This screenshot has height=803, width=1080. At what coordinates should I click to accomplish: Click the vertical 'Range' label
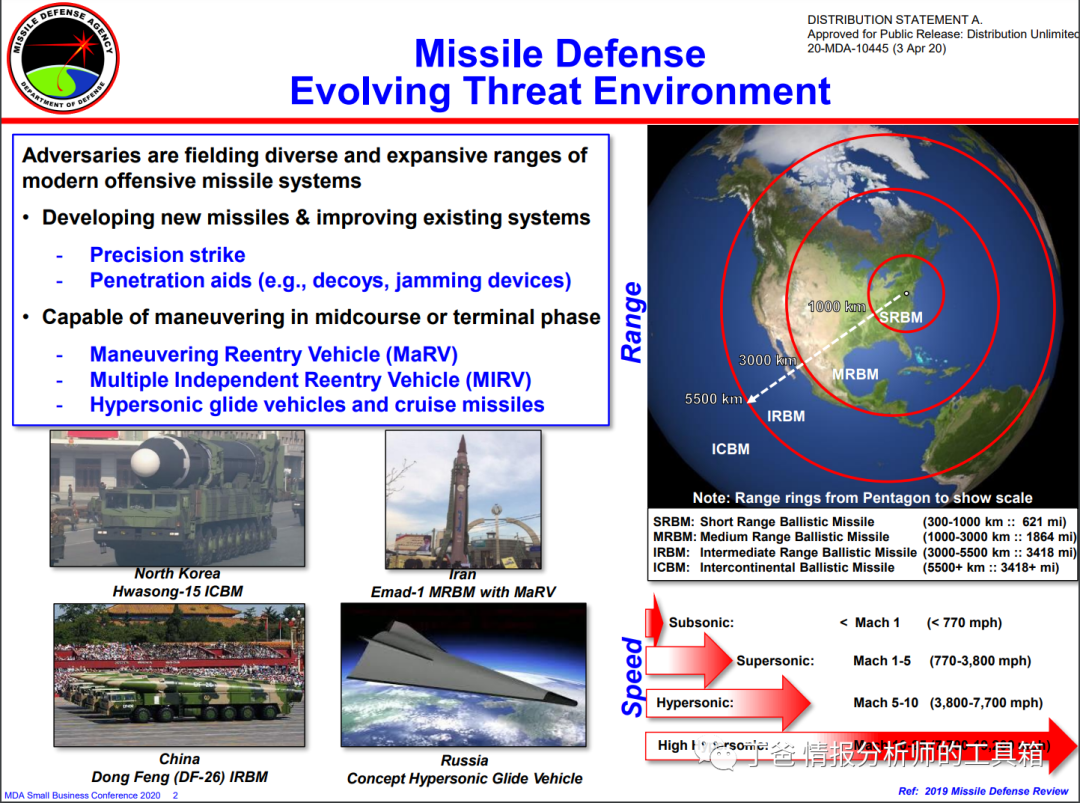(x=632, y=322)
